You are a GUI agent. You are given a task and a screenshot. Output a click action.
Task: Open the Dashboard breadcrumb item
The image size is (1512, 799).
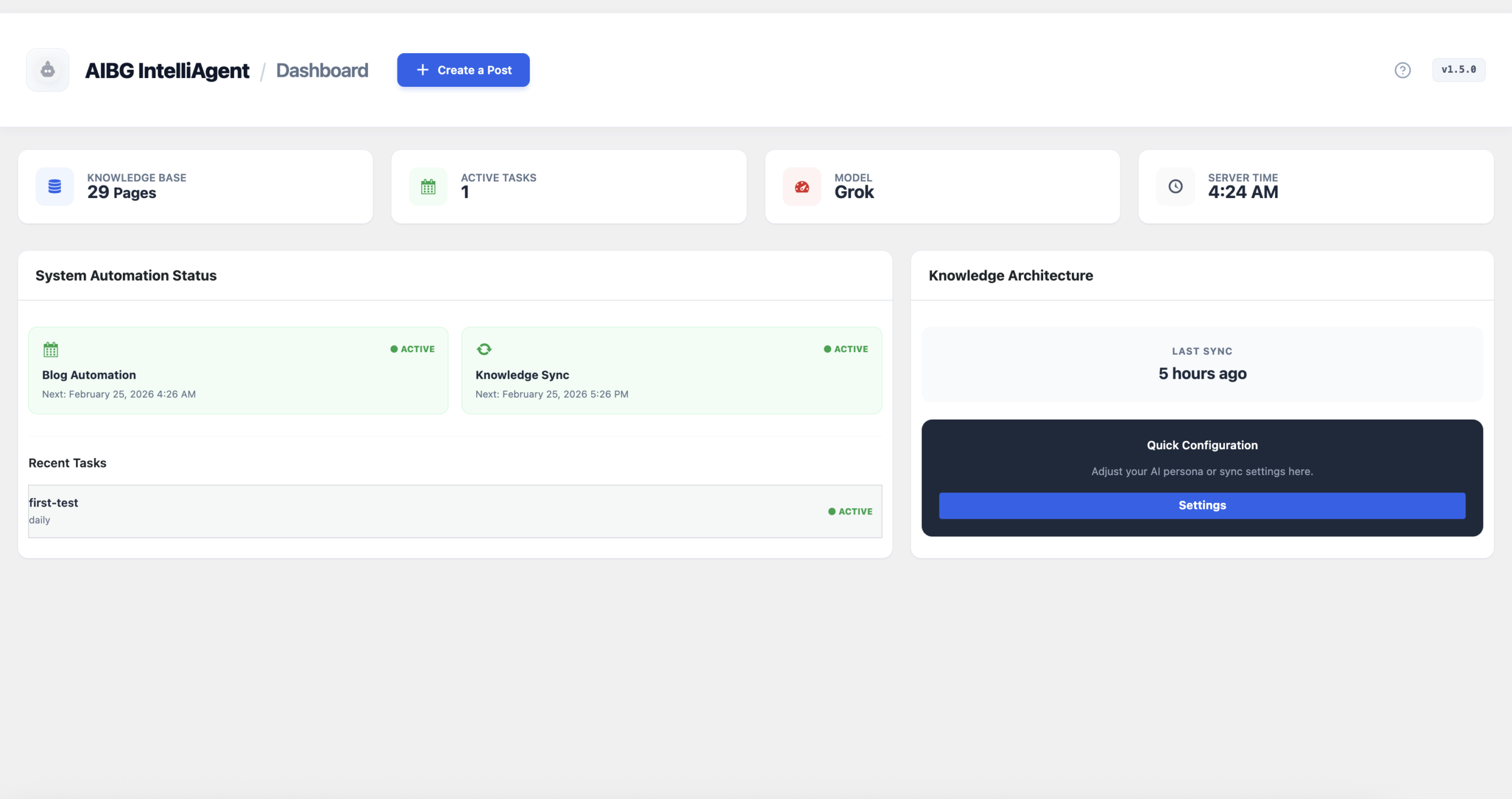pyautogui.click(x=322, y=70)
